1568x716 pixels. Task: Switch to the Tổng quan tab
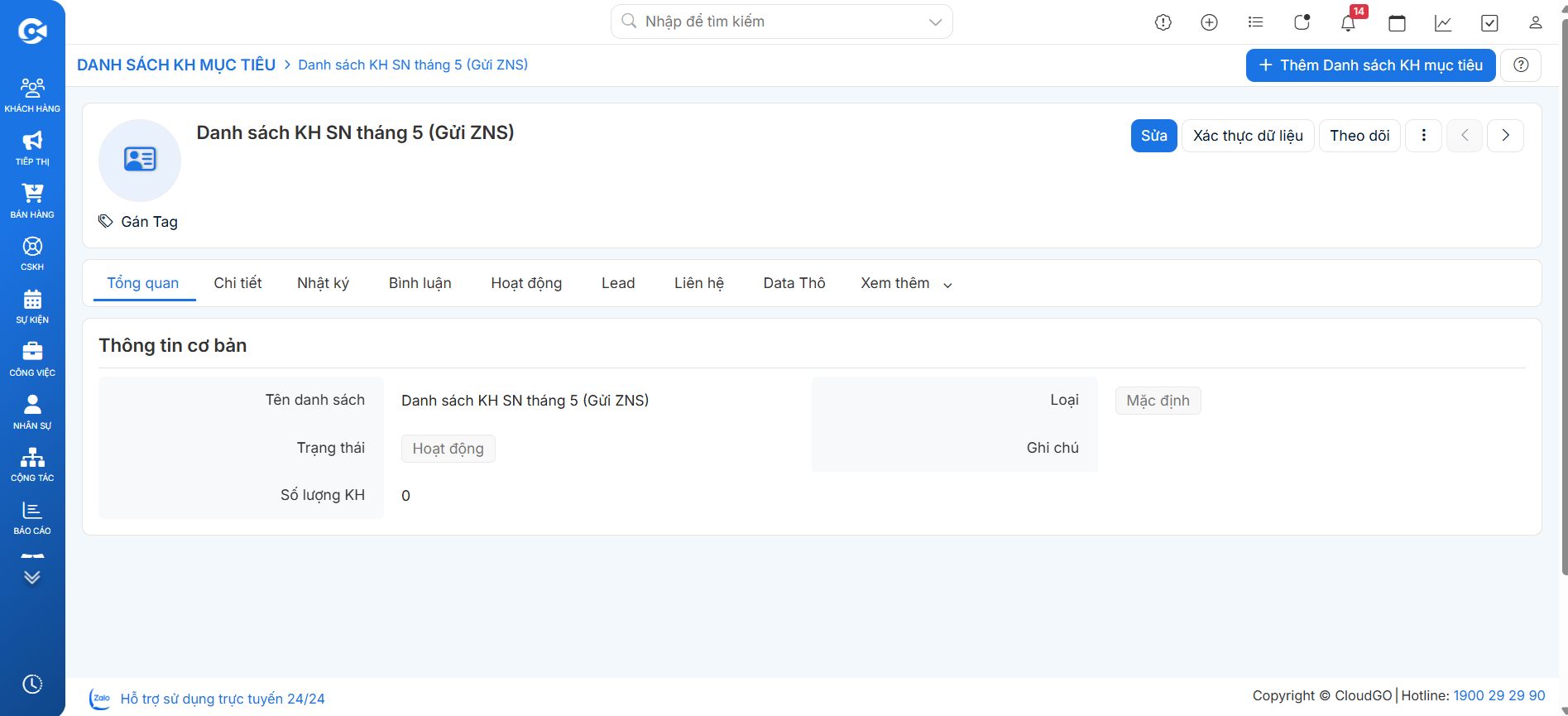pyautogui.click(x=143, y=283)
